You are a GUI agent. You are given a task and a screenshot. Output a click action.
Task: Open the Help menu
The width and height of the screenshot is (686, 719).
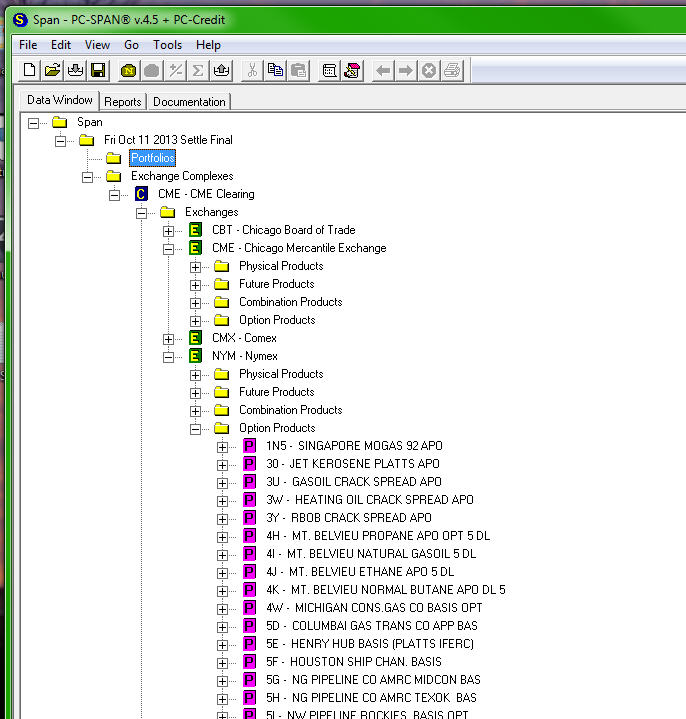coord(208,45)
